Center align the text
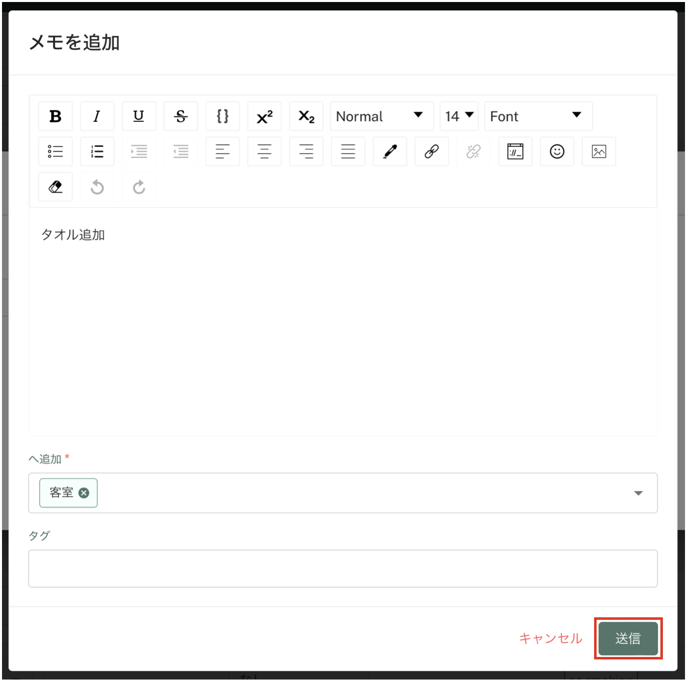This screenshot has height=680, width=688. 264,152
